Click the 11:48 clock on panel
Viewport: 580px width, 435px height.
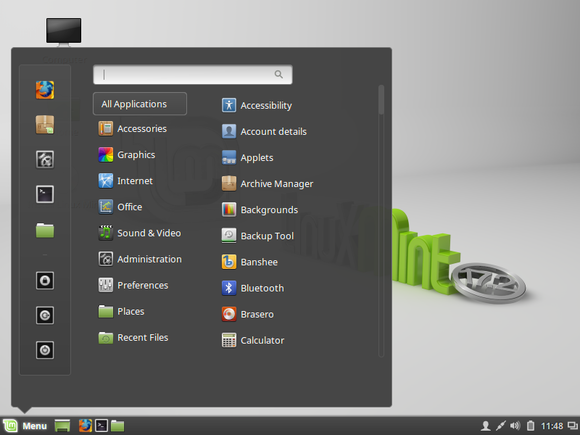click(x=552, y=426)
